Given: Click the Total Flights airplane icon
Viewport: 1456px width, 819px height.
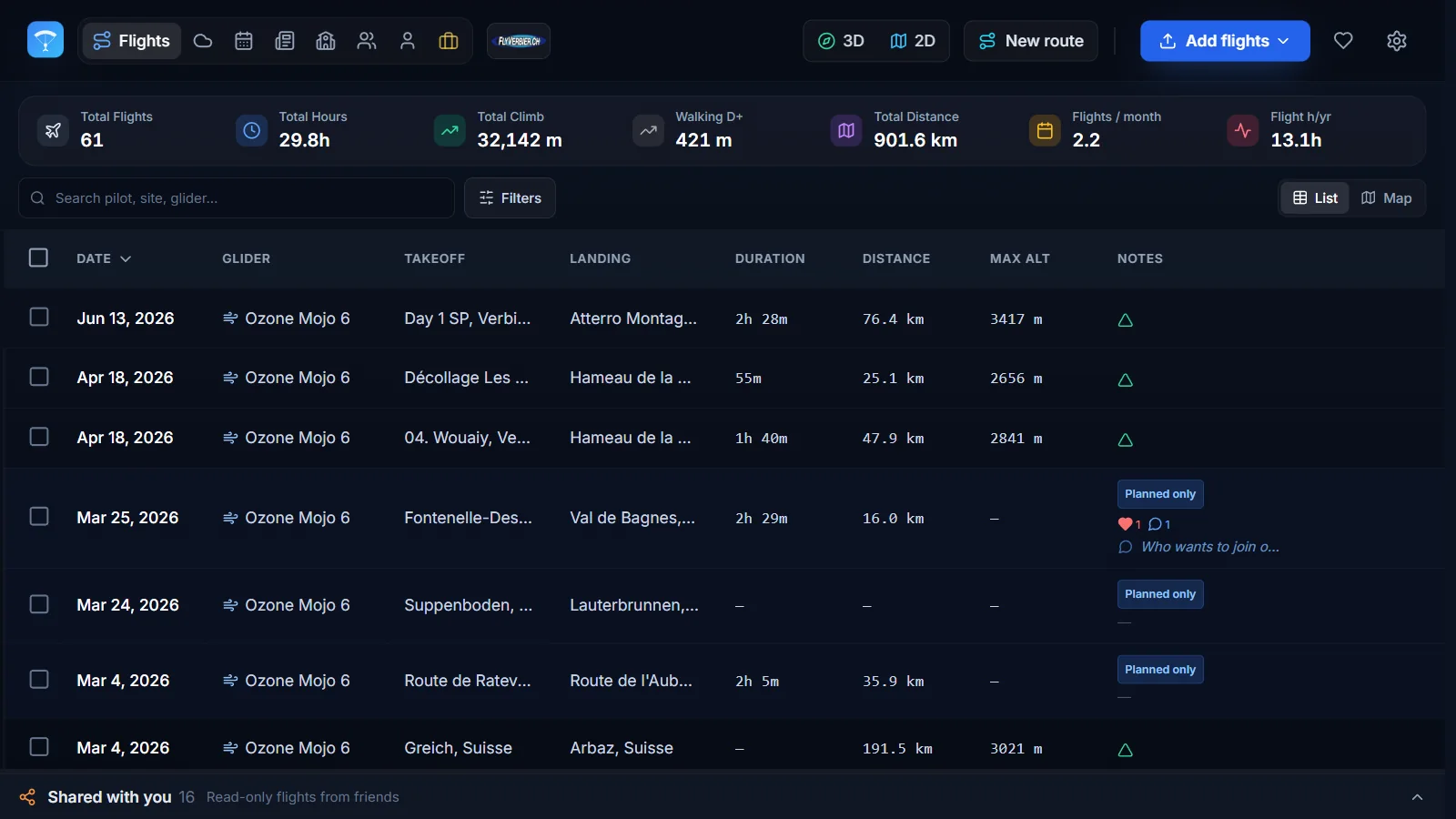Looking at the screenshot, I should [x=53, y=130].
